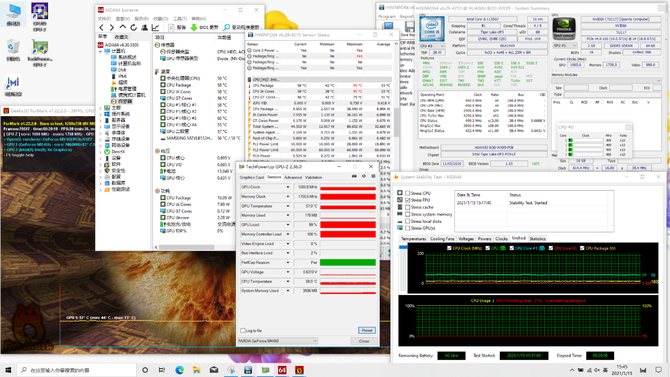Viewport: 670px width, 377px height.
Task: Click the AIDA64 icon on the taskbar
Action: (x=282, y=370)
